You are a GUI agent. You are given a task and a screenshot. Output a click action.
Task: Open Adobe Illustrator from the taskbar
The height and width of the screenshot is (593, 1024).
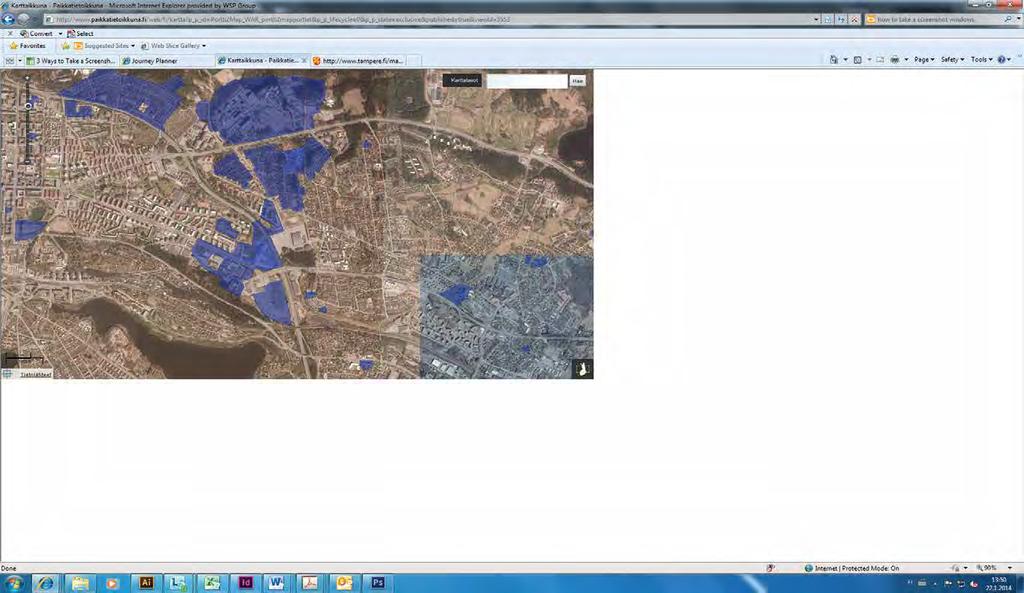coord(146,583)
